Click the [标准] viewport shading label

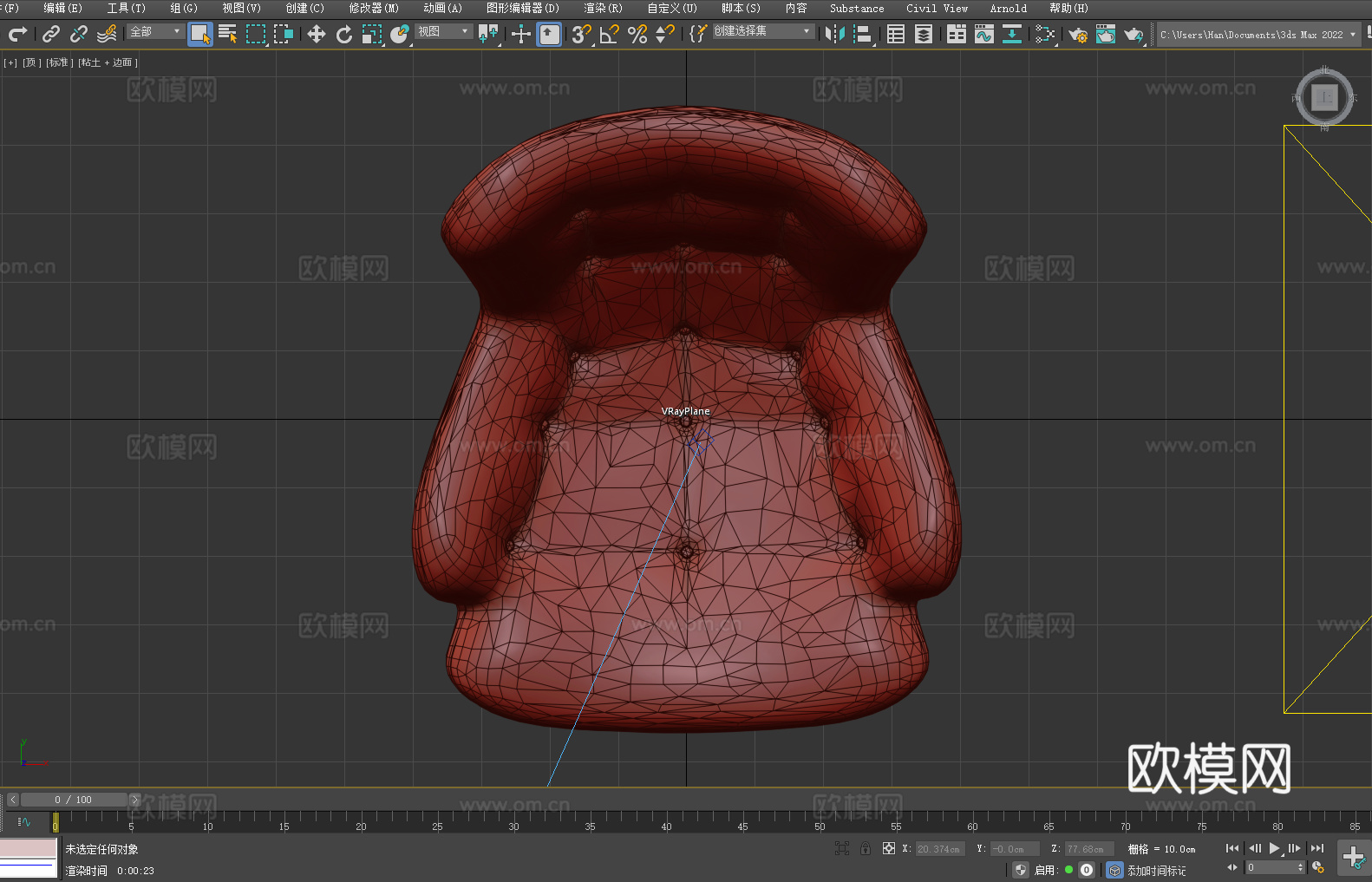click(59, 62)
